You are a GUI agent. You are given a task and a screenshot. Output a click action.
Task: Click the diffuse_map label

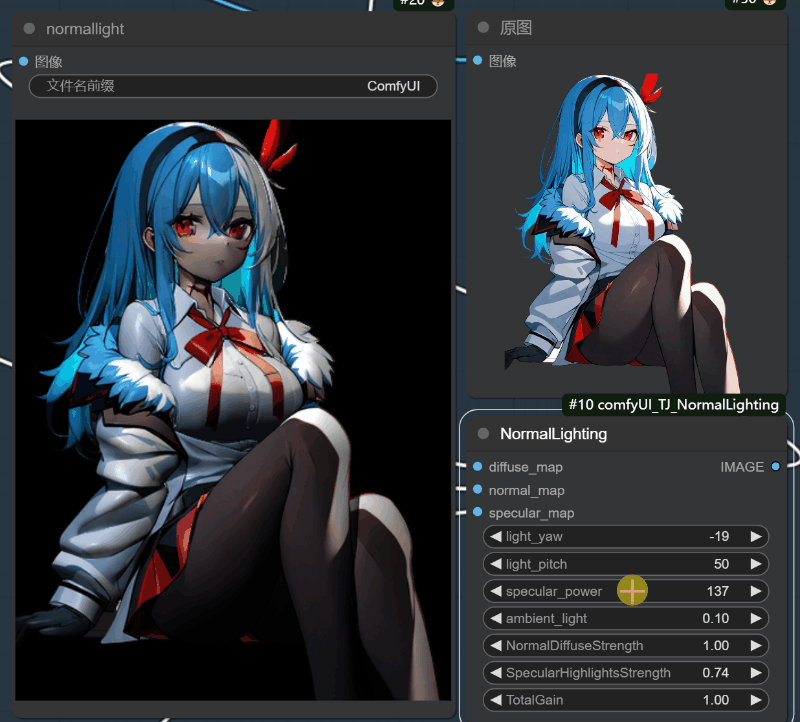tap(526, 467)
